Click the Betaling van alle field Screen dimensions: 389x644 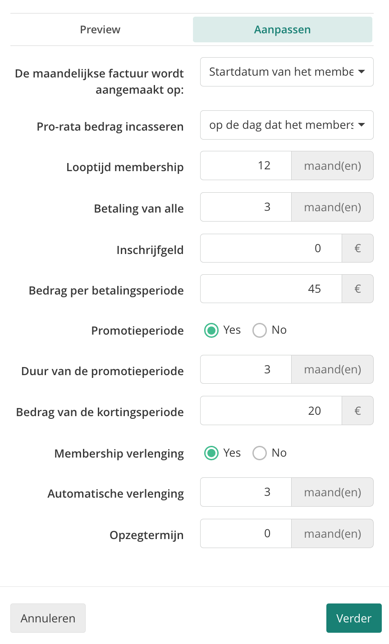coord(246,207)
